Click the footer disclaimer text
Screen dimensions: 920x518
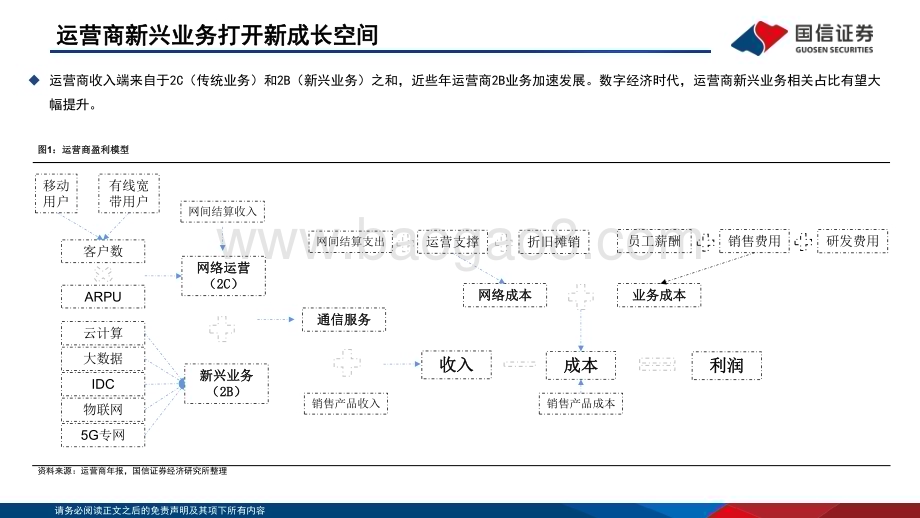tap(160, 510)
